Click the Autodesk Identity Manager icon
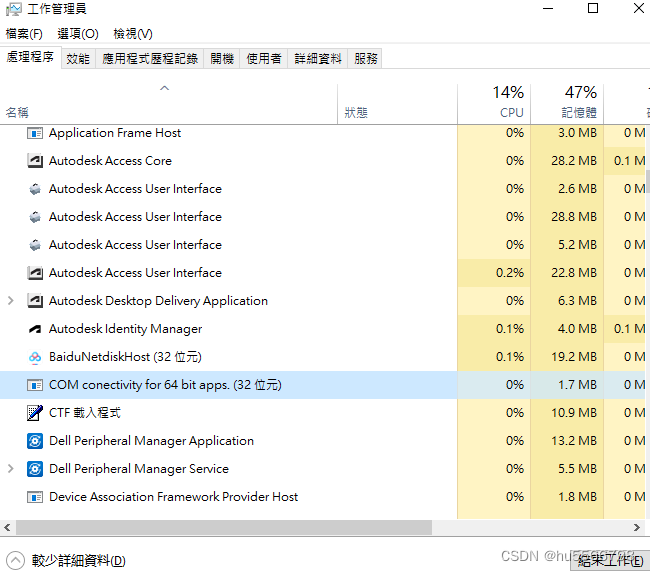The width and height of the screenshot is (650, 571). click(35, 329)
